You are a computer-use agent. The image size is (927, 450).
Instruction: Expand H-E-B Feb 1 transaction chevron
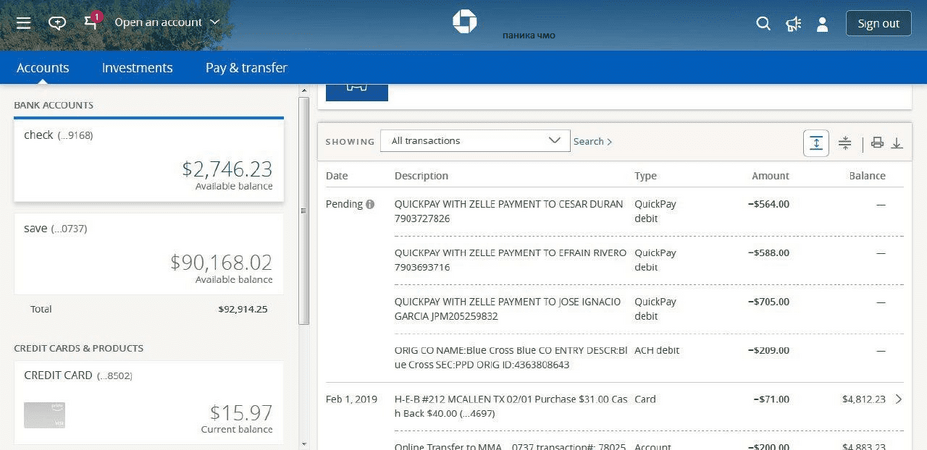[899, 399]
